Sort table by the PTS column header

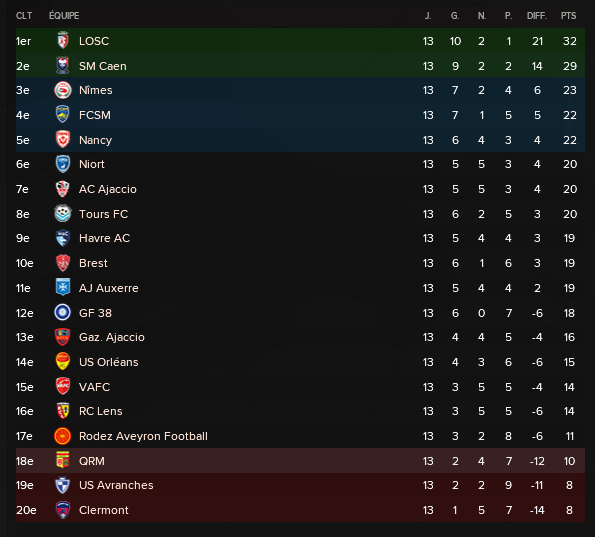(568, 16)
